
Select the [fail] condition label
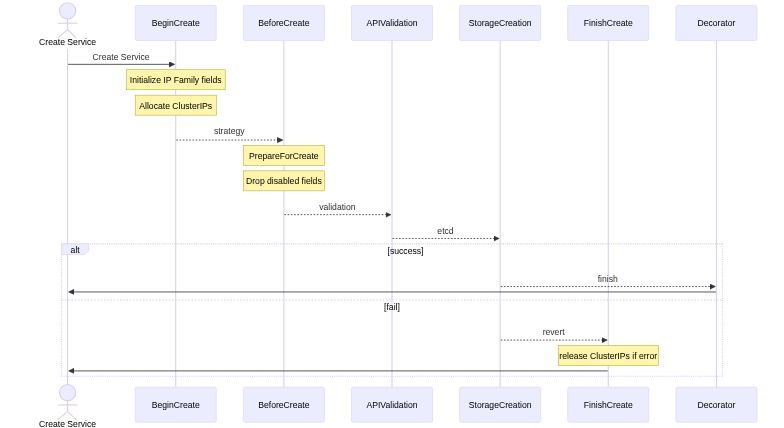pos(392,307)
